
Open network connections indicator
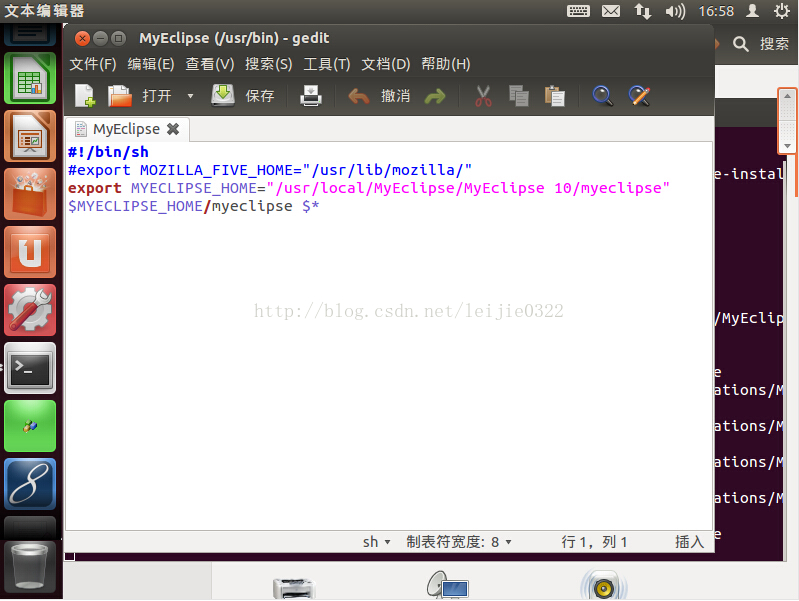[643, 11]
